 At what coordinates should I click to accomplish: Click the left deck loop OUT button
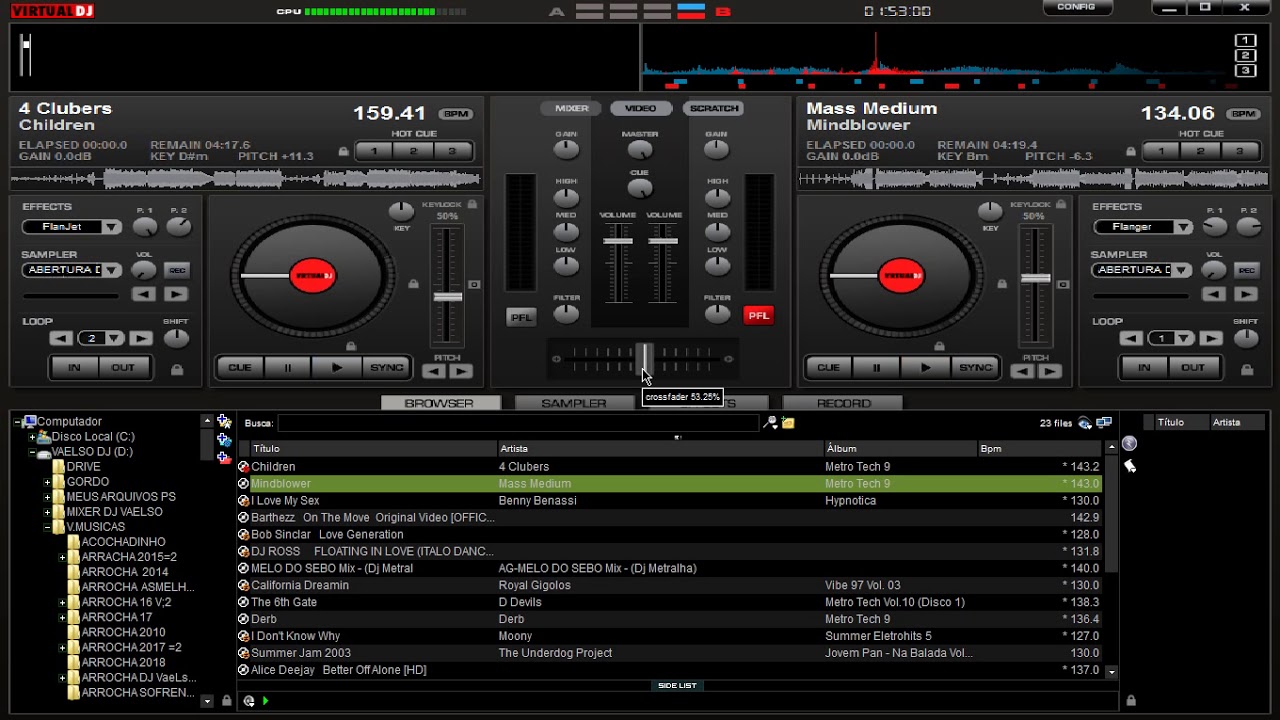123,368
